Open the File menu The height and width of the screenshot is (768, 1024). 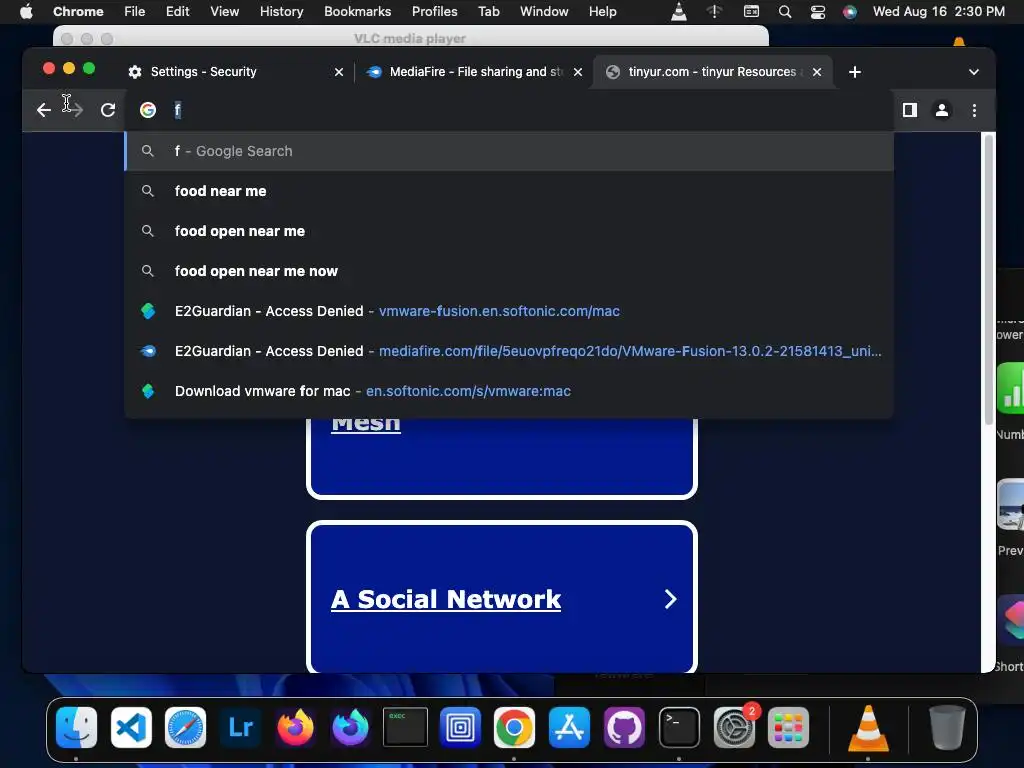click(135, 11)
